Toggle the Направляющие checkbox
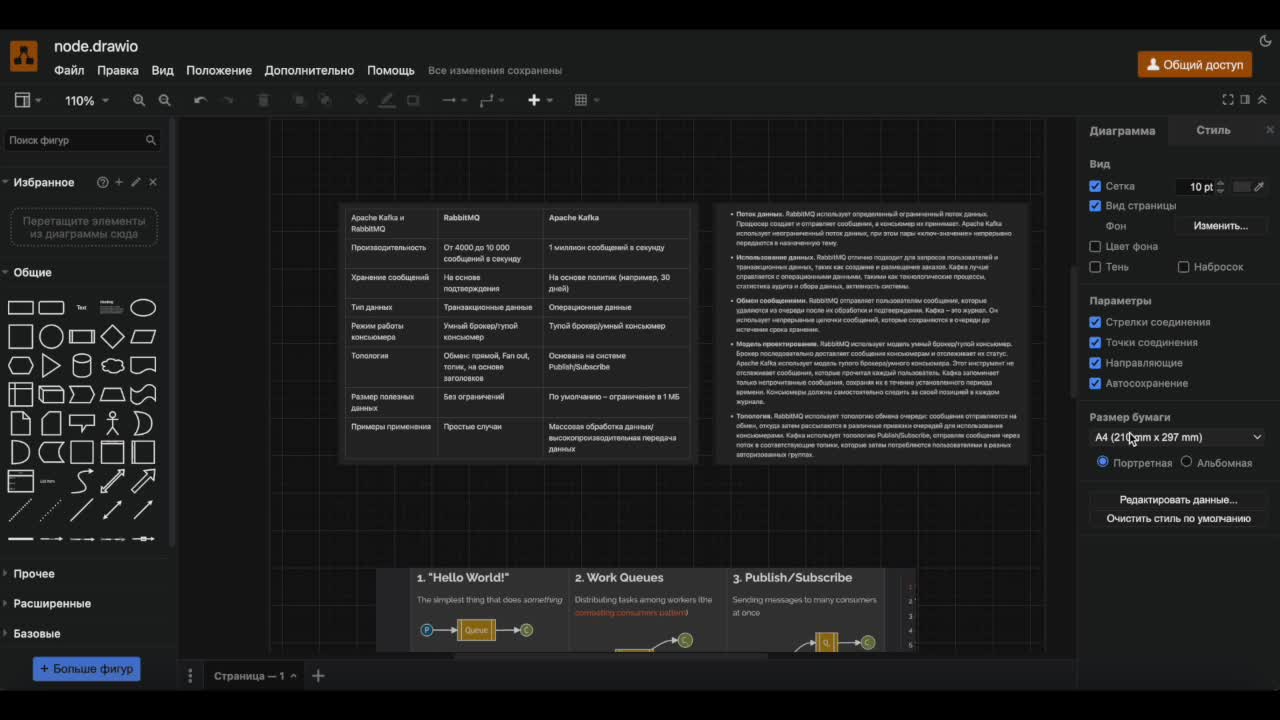The width and height of the screenshot is (1280, 720). click(x=1095, y=363)
